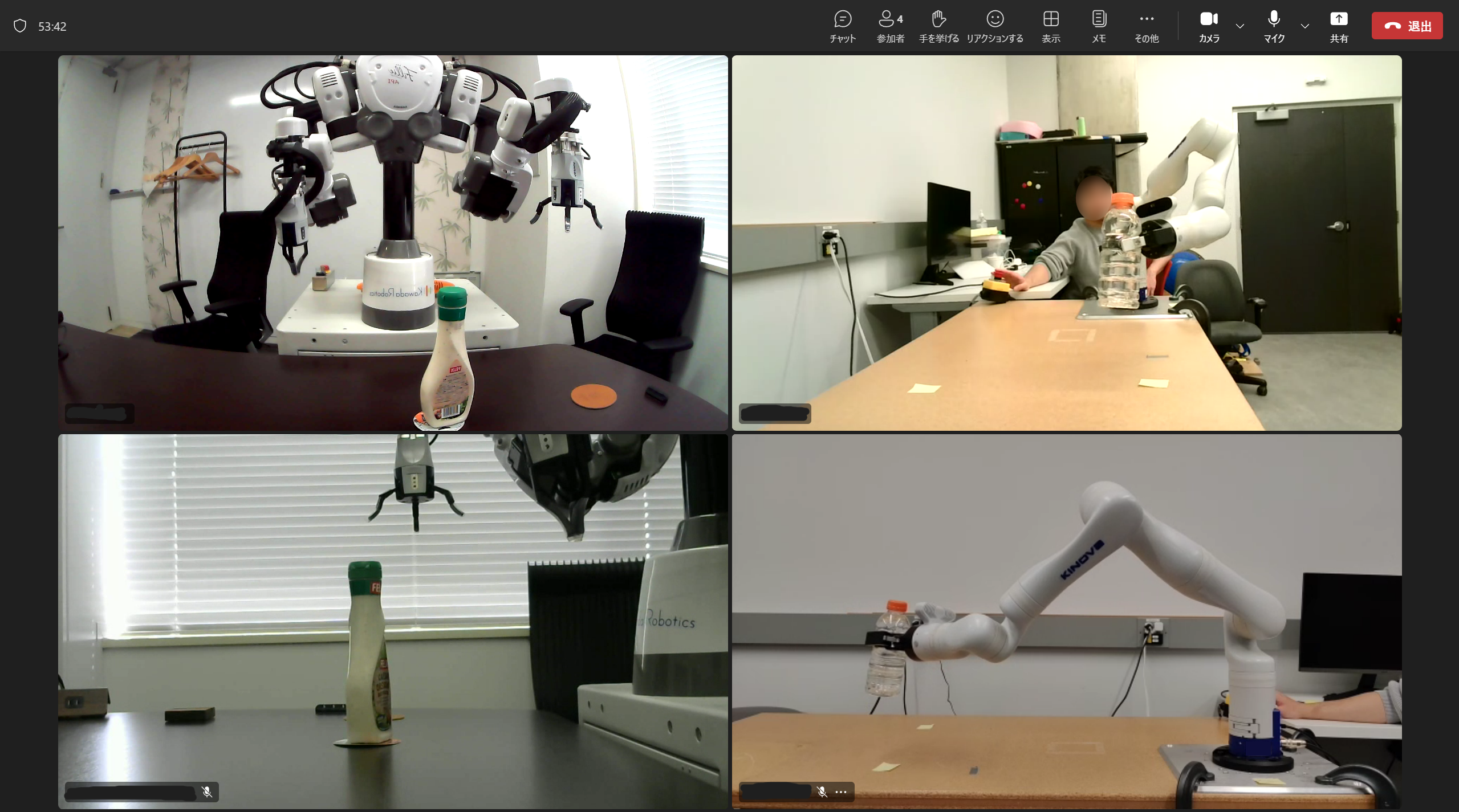Open reactions (リアクションする) menu
The height and width of the screenshot is (812, 1459).
click(994, 26)
